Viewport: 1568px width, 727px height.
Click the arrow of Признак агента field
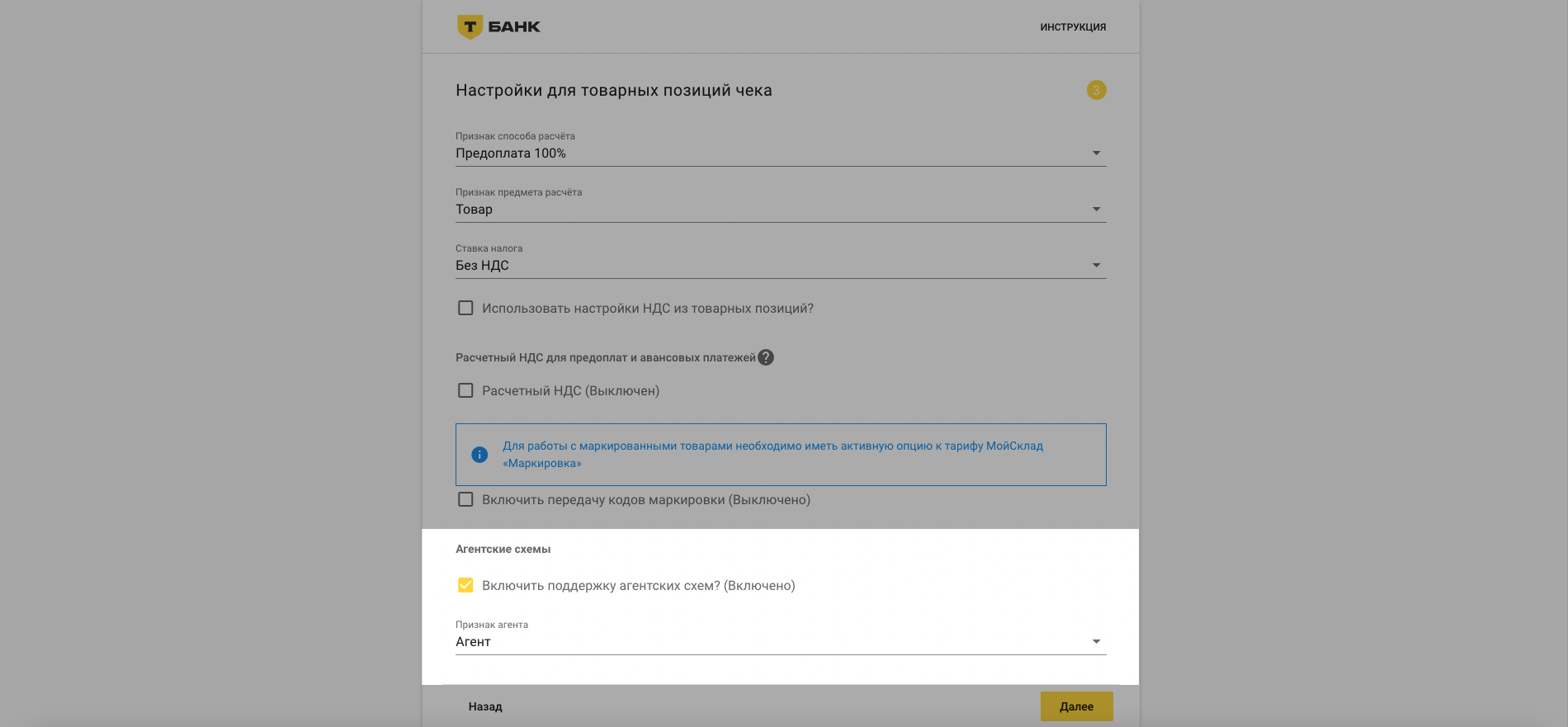(1096, 642)
